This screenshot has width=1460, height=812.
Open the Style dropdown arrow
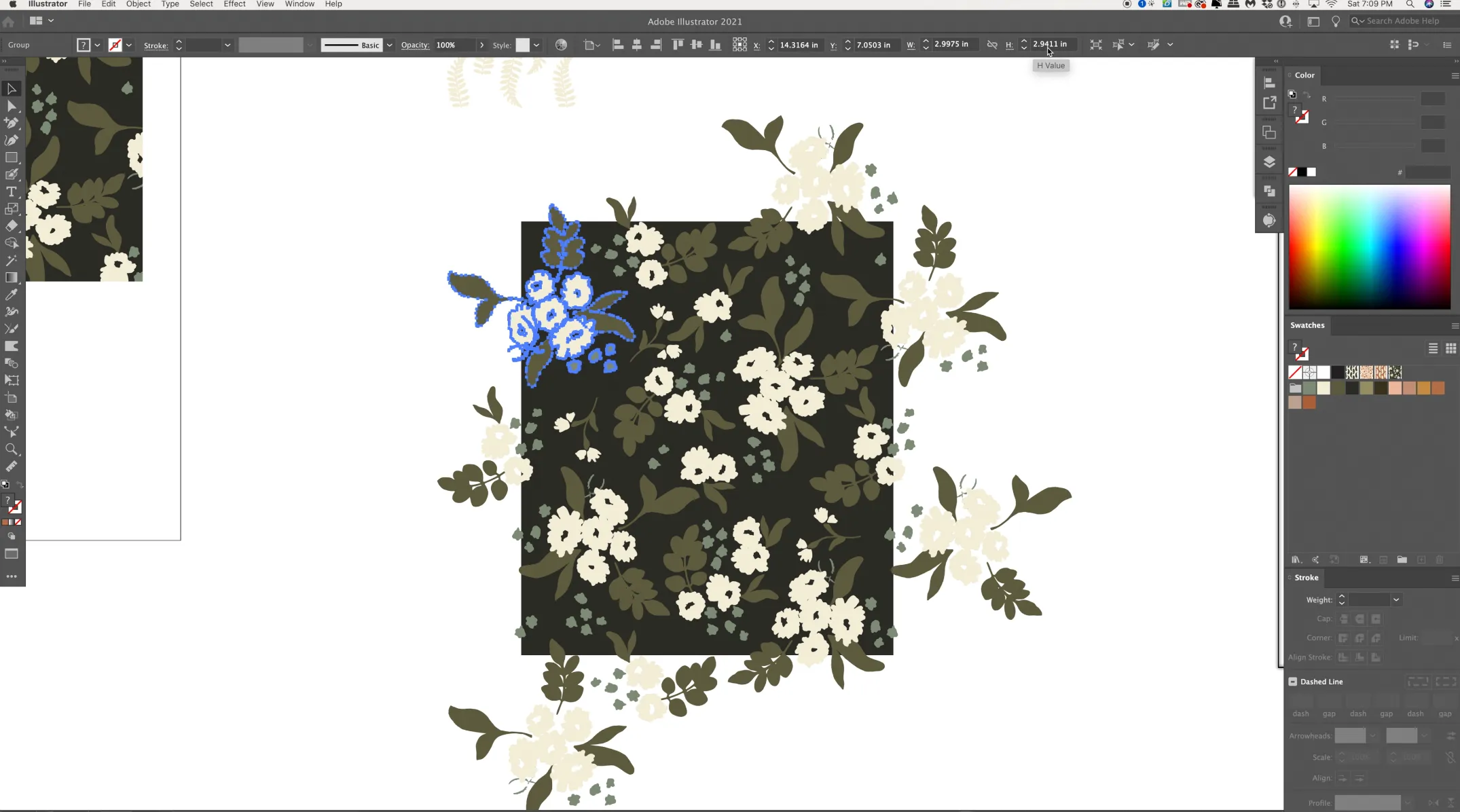tap(536, 45)
